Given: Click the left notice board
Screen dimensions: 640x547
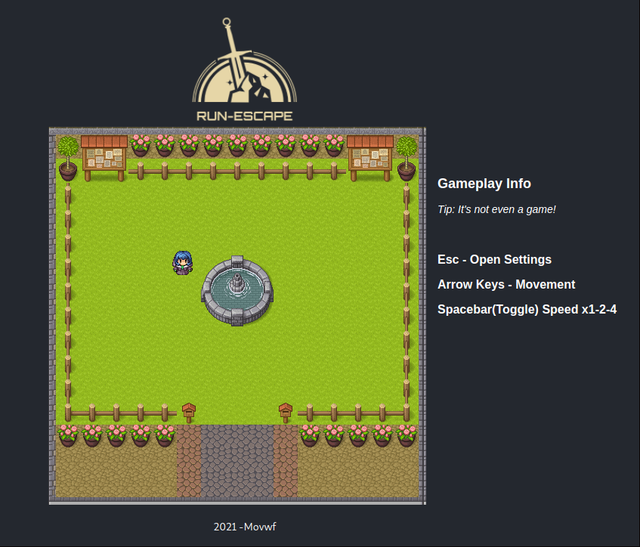Looking at the screenshot, I should pos(104,158).
